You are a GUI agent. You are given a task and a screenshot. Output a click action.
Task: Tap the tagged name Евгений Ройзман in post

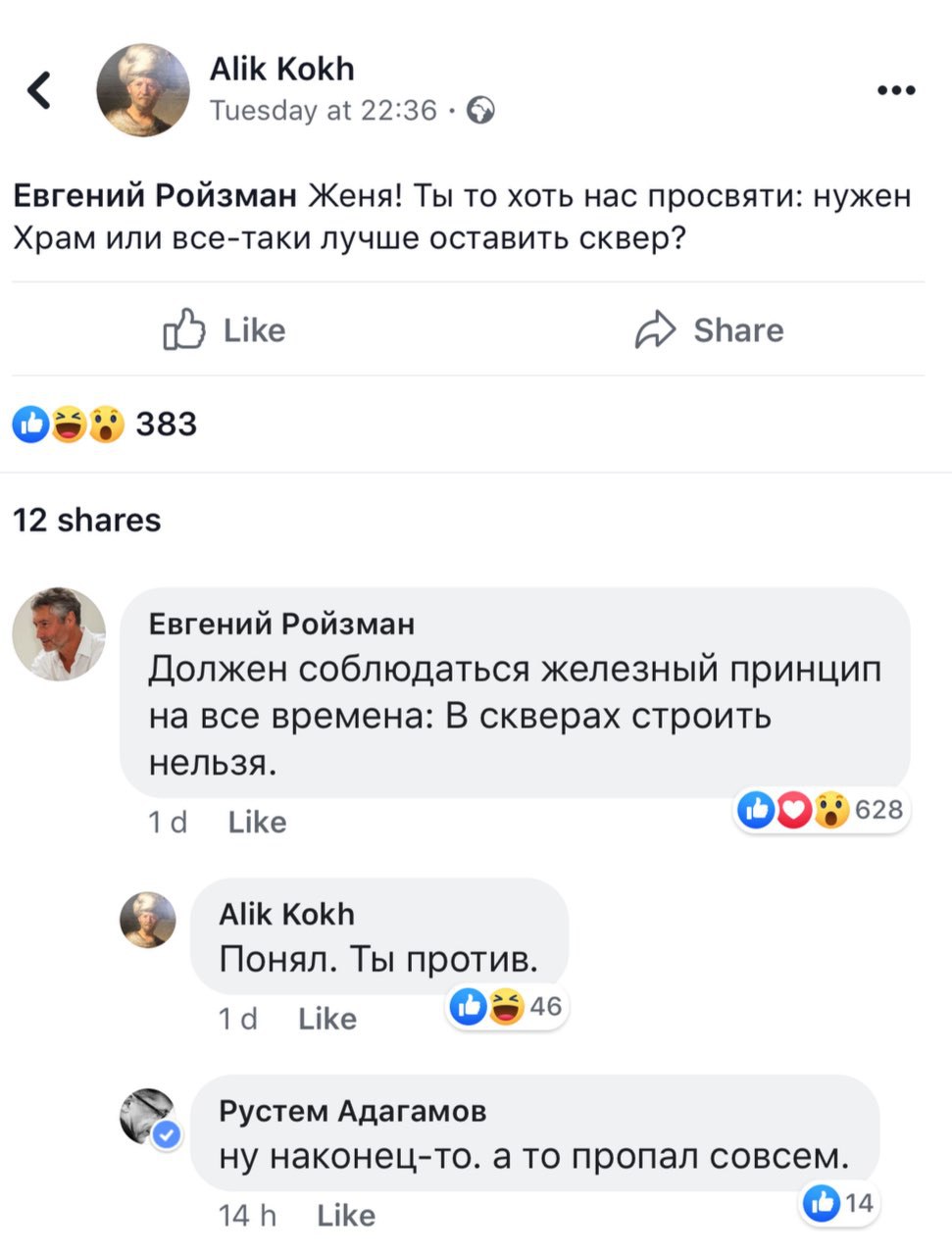(x=154, y=196)
